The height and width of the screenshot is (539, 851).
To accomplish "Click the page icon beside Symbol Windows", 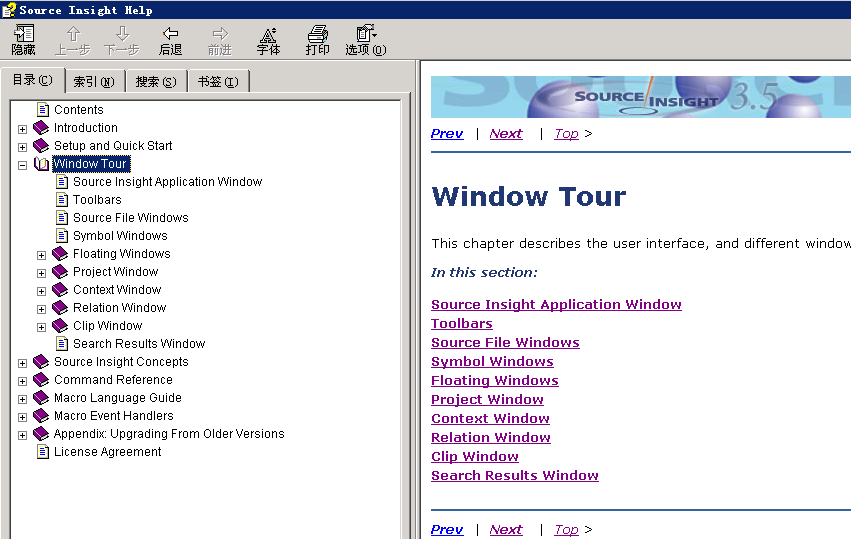I will 62,236.
